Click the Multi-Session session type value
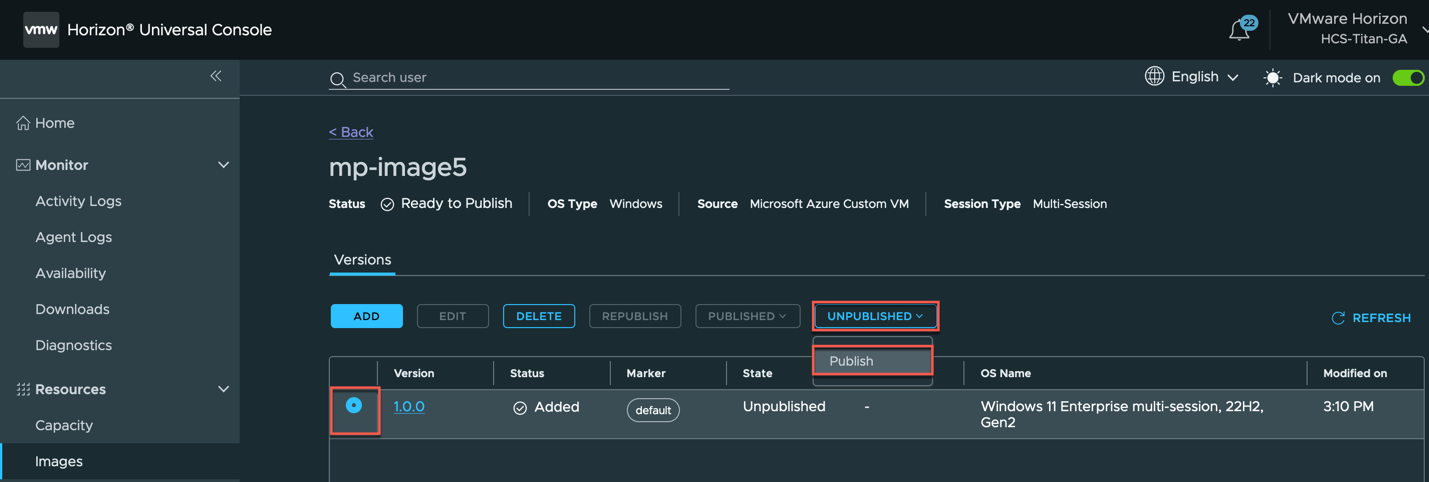The width and height of the screenshot is (1429, 482). coord(1069,204)
